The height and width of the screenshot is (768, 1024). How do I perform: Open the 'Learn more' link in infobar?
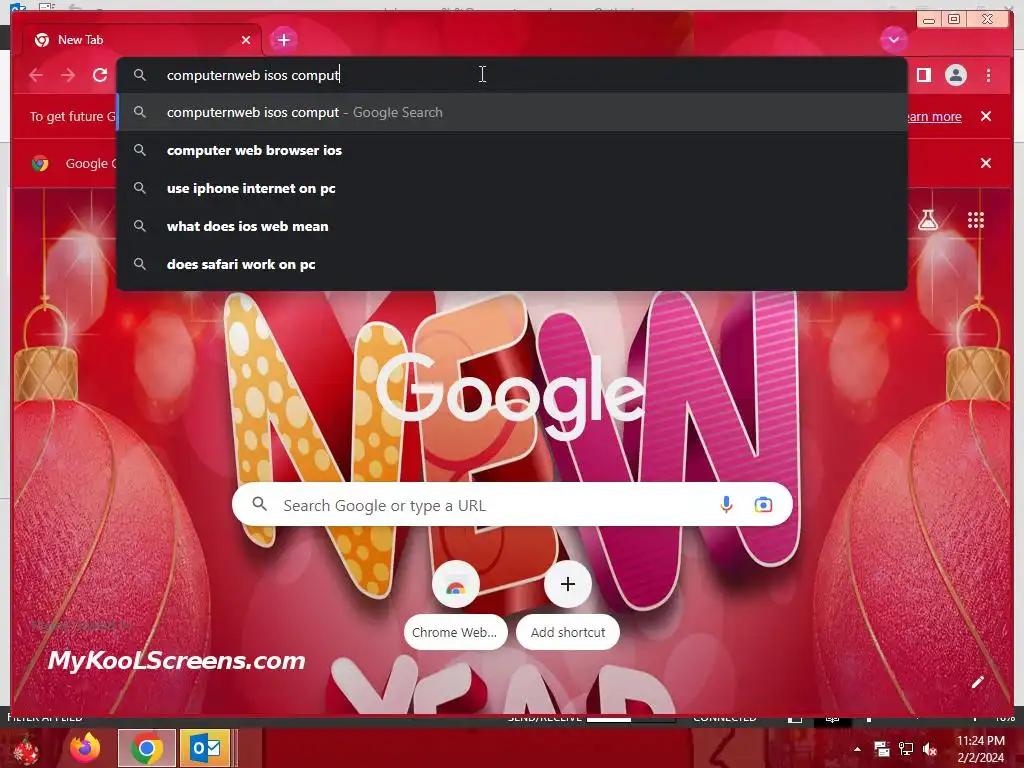(x=934, y=116)
